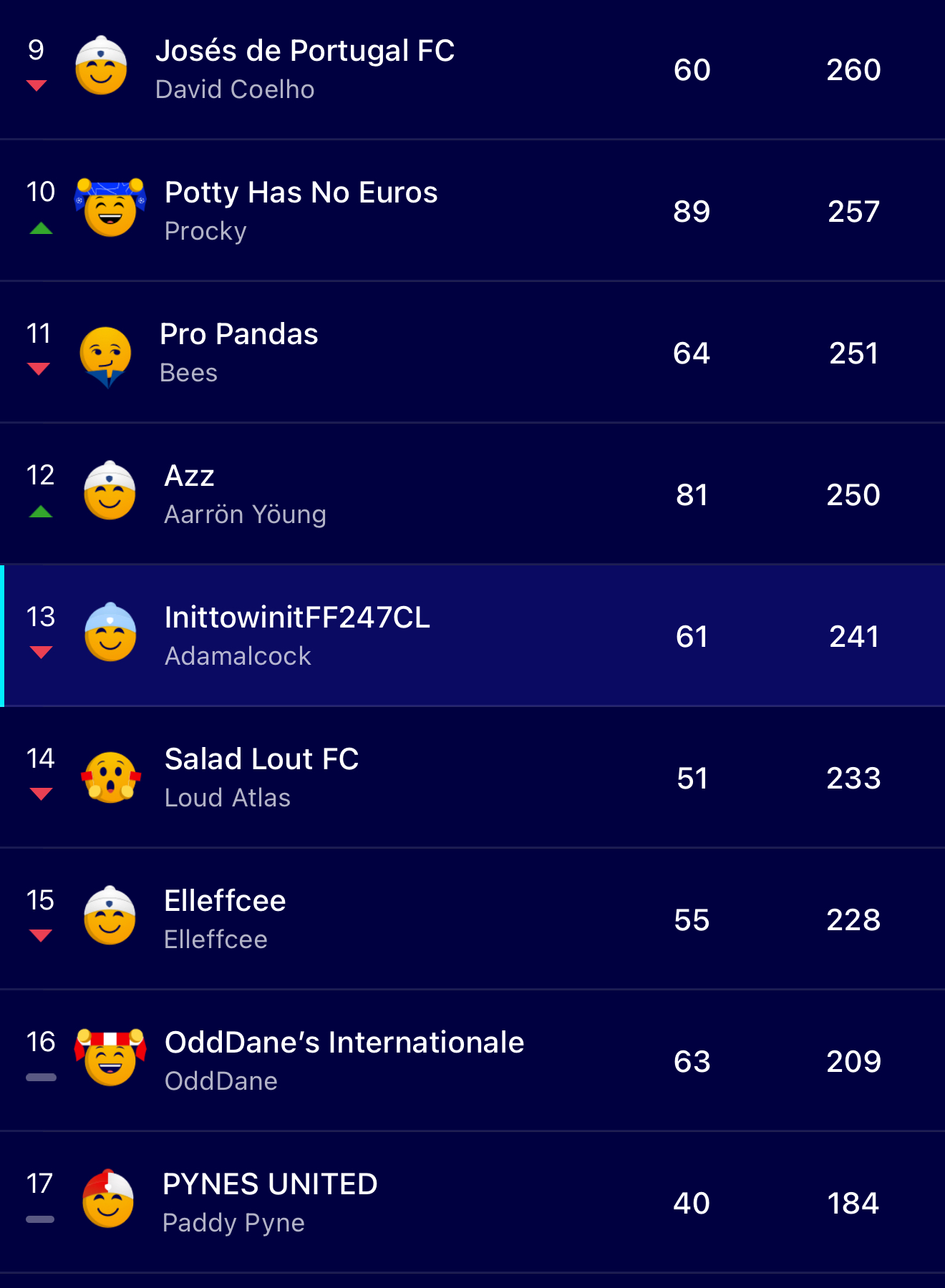Open the Josés de Portugal FC team
This screenshot has height=1288, width=945.
[305, 52]
